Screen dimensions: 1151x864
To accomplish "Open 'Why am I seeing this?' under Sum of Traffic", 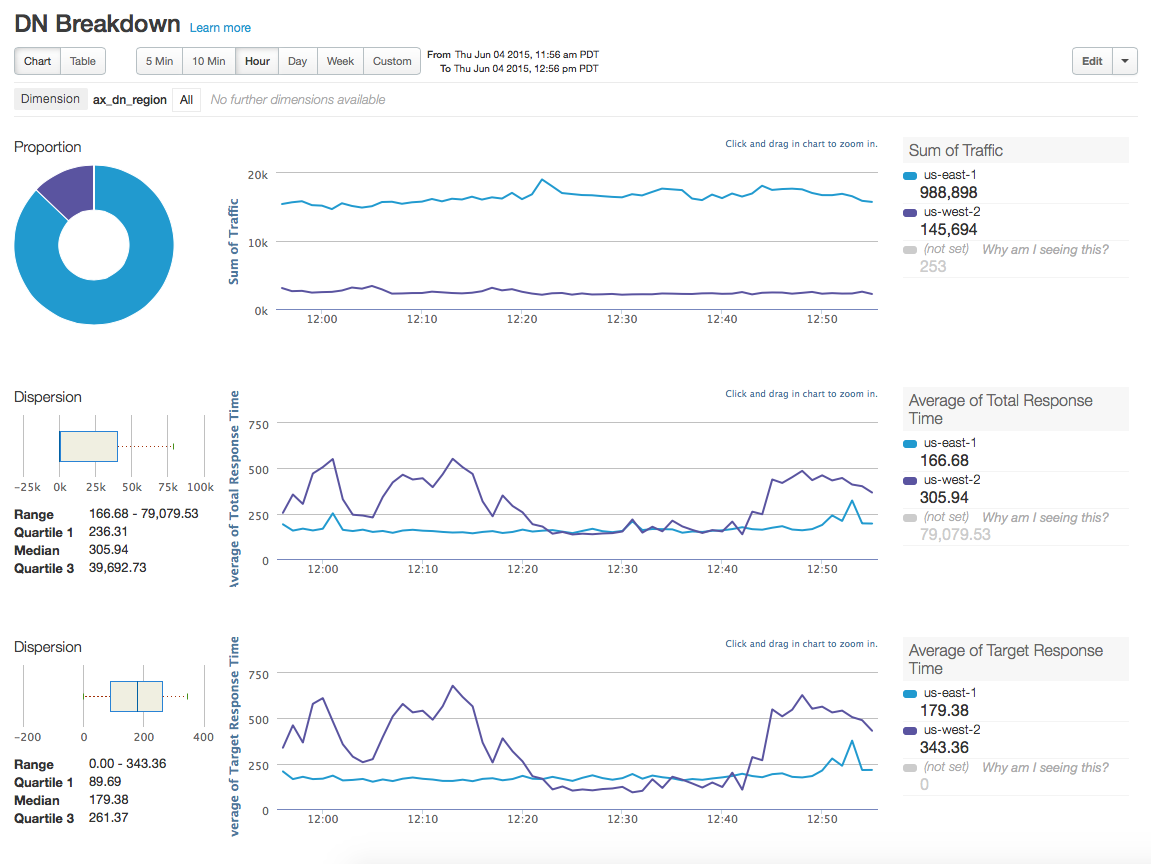I will pos(1045,250).
